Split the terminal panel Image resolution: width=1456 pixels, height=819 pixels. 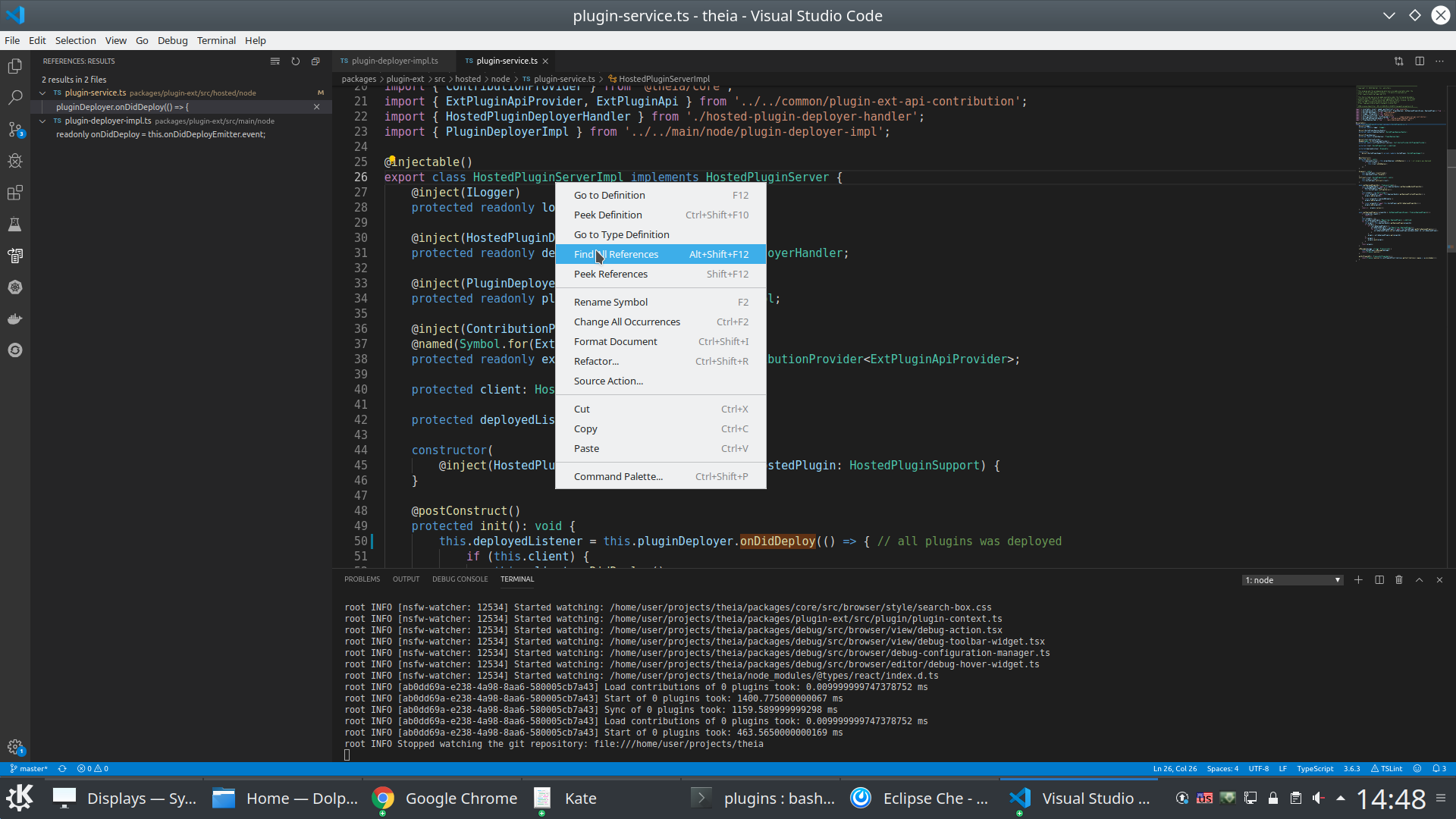pyautogui.click(x=1379, y=579)
